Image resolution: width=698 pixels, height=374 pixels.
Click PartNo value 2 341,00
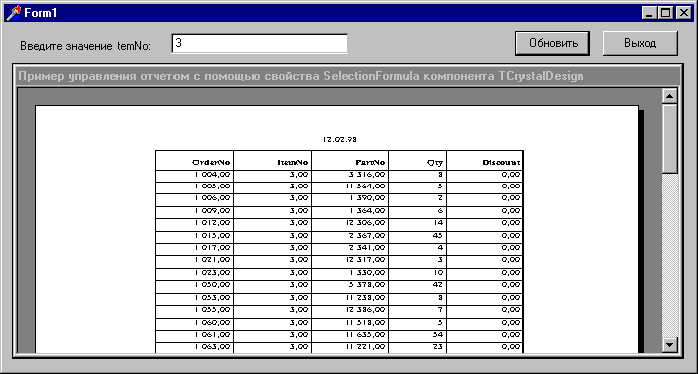tap(368, 247)
